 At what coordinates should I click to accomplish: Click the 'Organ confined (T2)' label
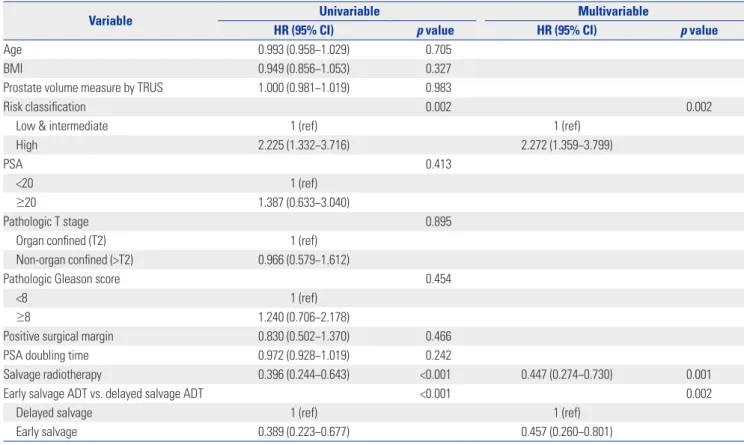(61, 241)
